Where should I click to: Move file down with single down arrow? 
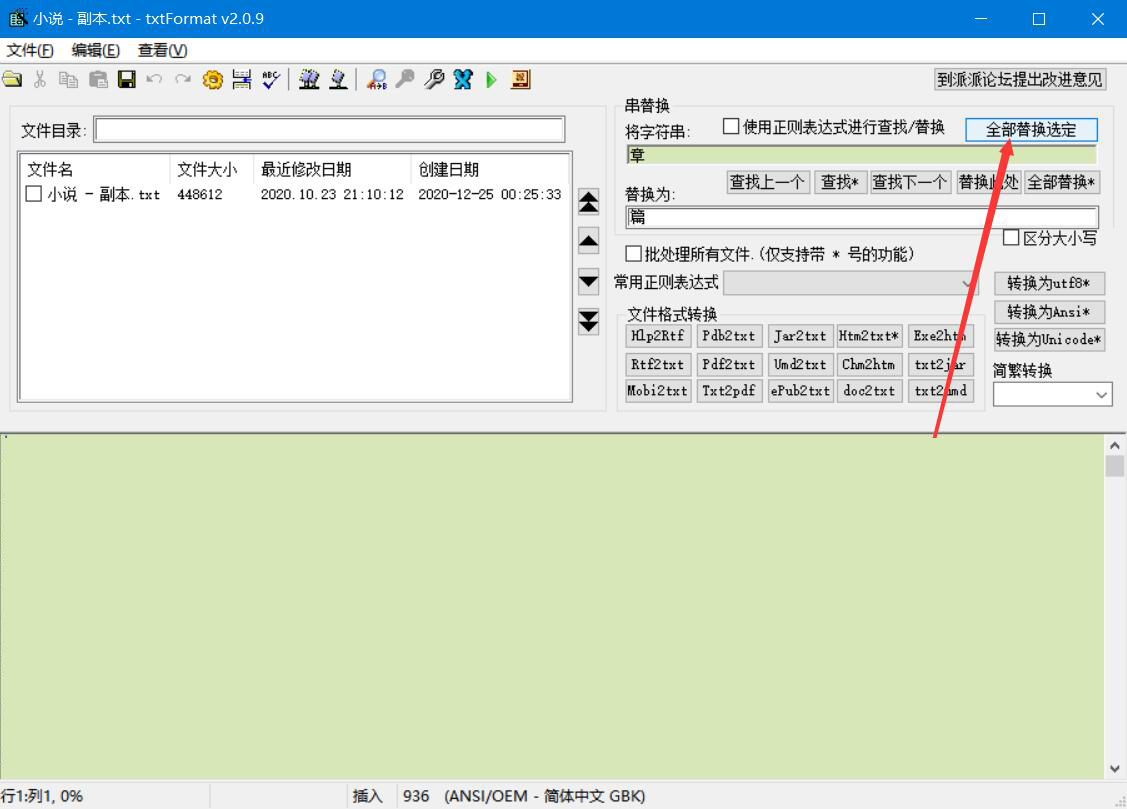pyautogui.click(x=589, y=281)
